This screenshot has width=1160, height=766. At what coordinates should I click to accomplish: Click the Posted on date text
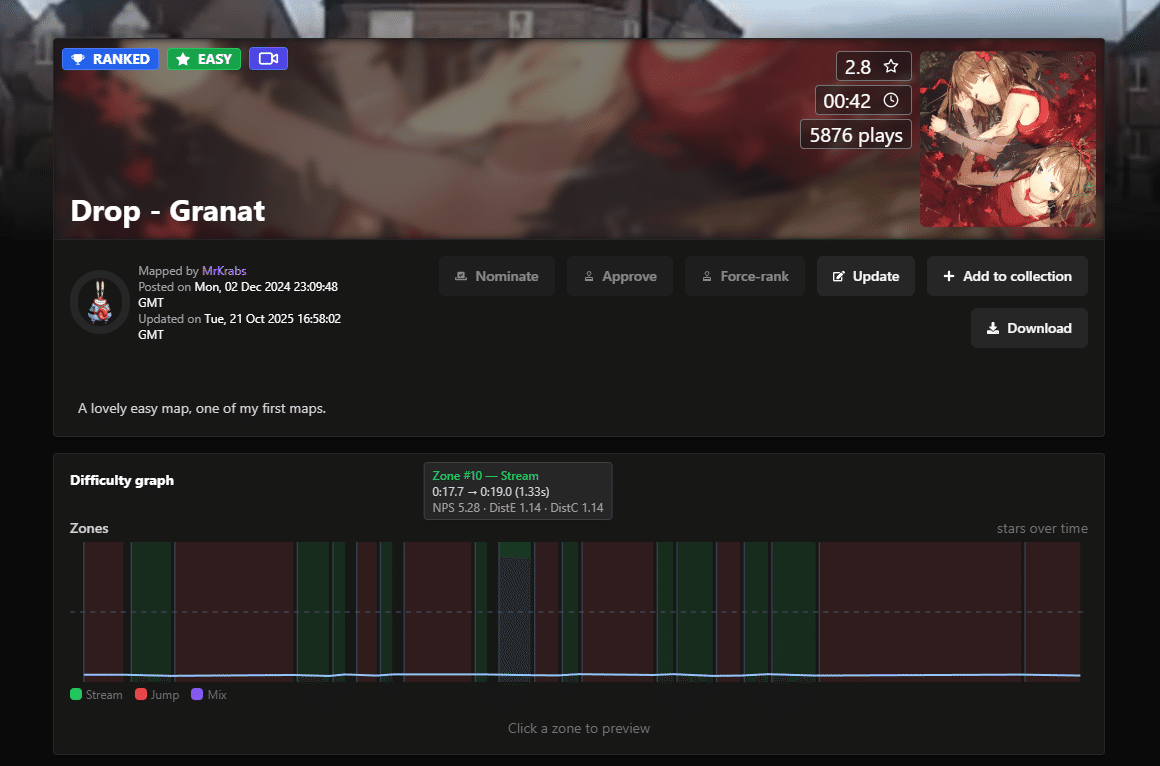[x=238, y=295]
